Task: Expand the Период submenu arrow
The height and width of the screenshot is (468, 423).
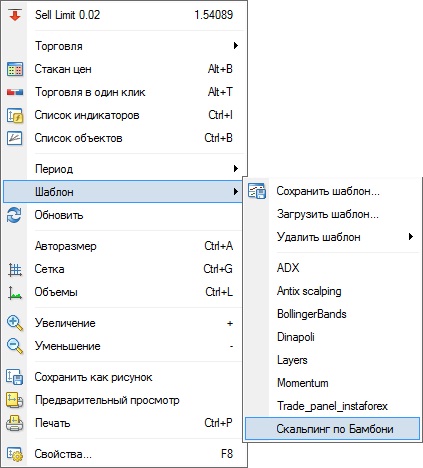Action: pyautogui.click(x=236, y=169)
